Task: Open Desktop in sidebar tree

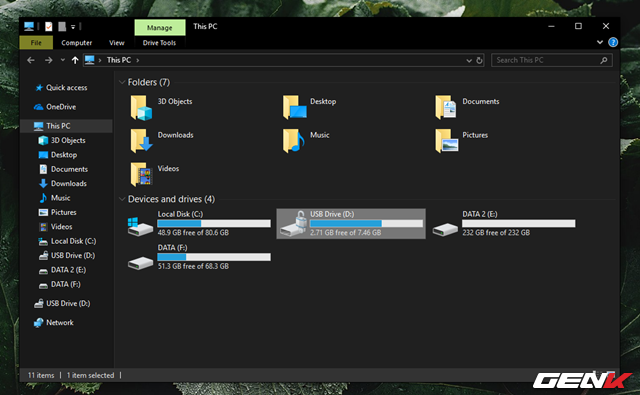Action: [58, 155]
